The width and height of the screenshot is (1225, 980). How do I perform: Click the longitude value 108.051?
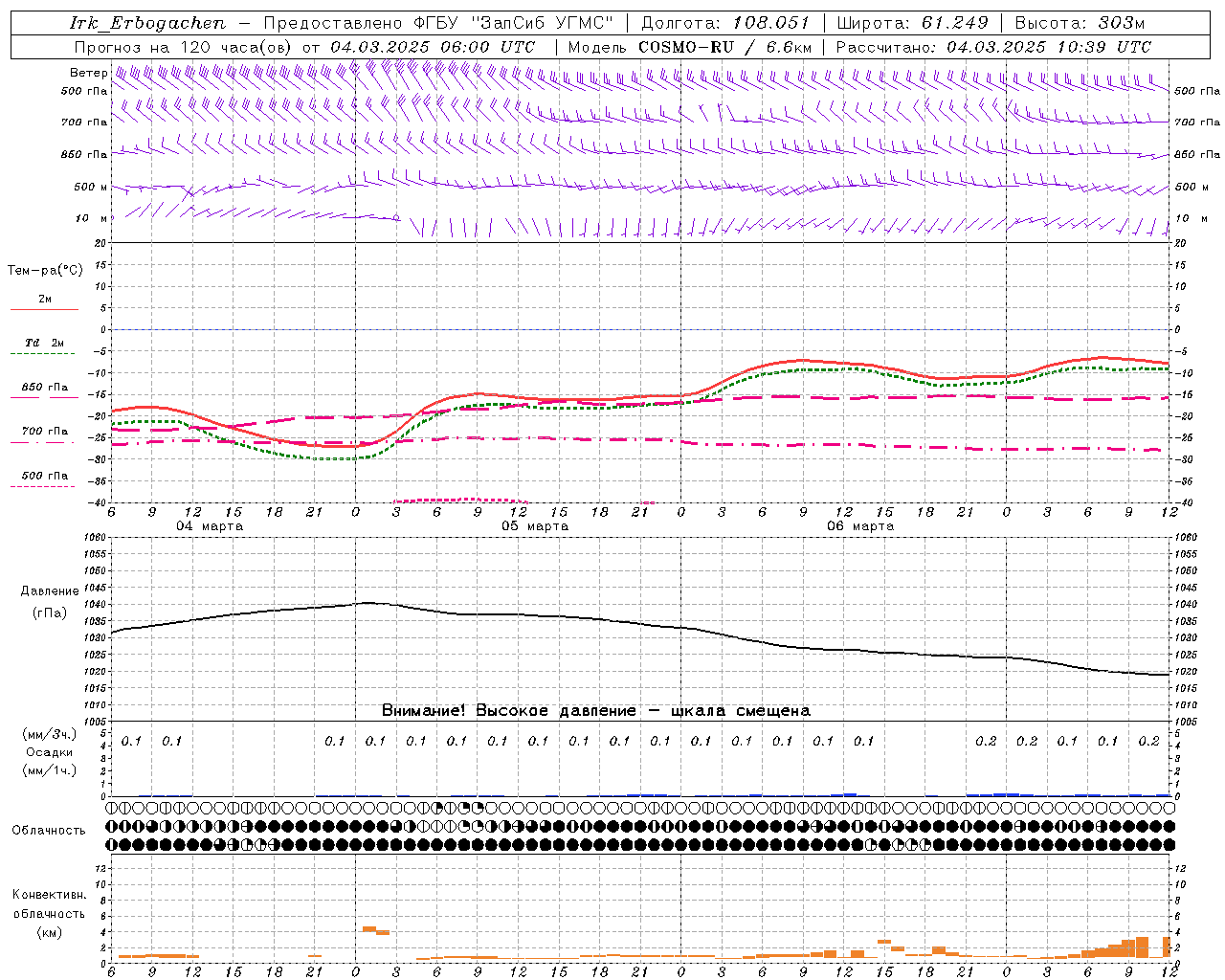coord(771,23)
